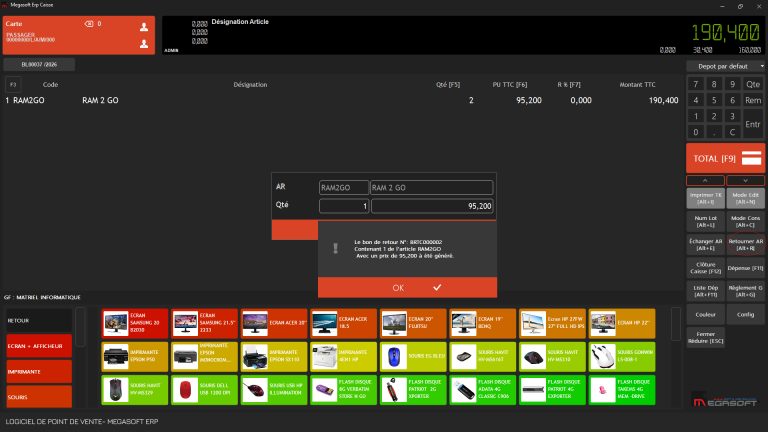
Task: Open Num Lot [Alt+L]
Action: (705, 221)
